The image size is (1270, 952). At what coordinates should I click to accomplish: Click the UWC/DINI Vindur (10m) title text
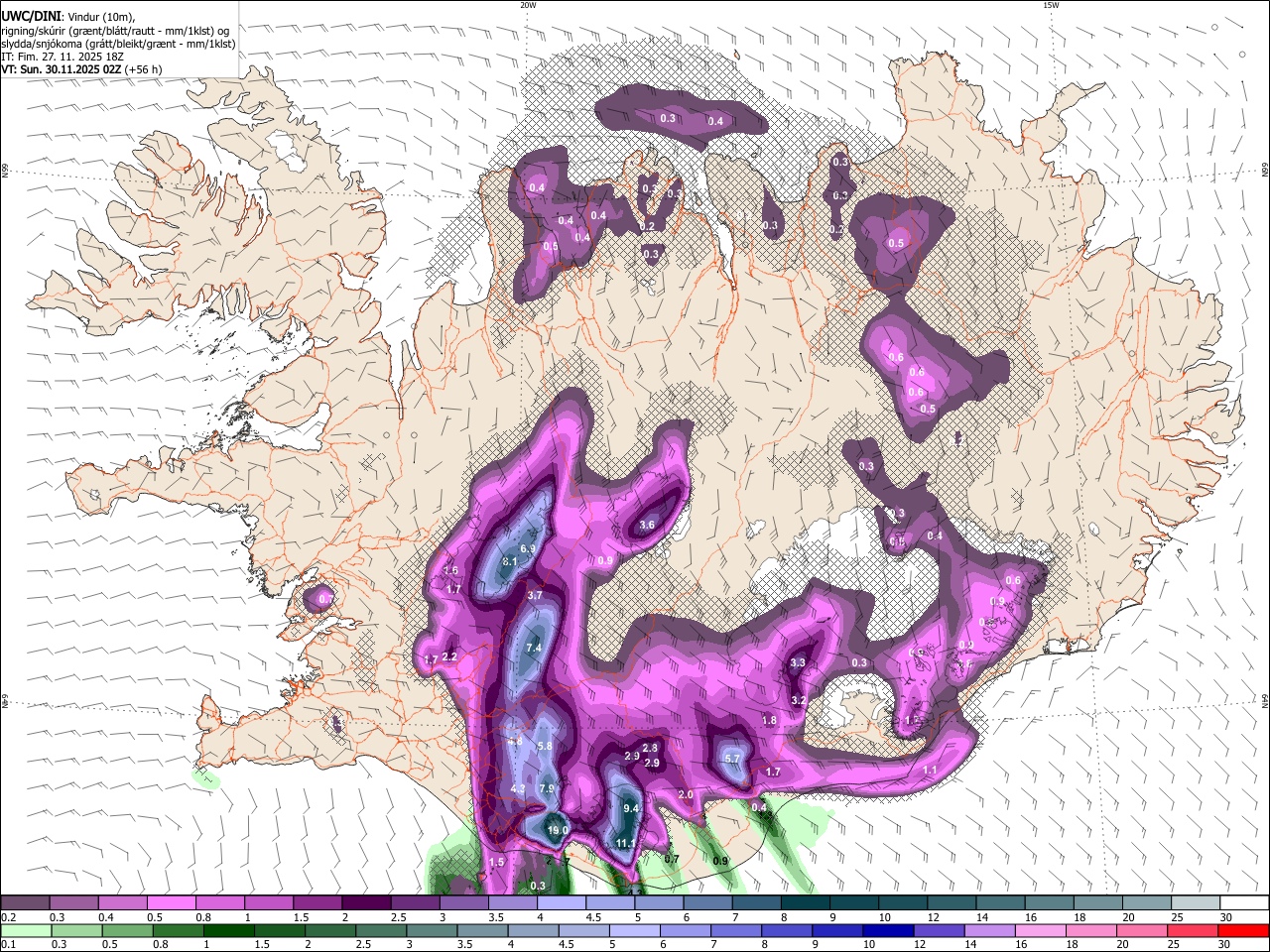(x=68, y=17)
